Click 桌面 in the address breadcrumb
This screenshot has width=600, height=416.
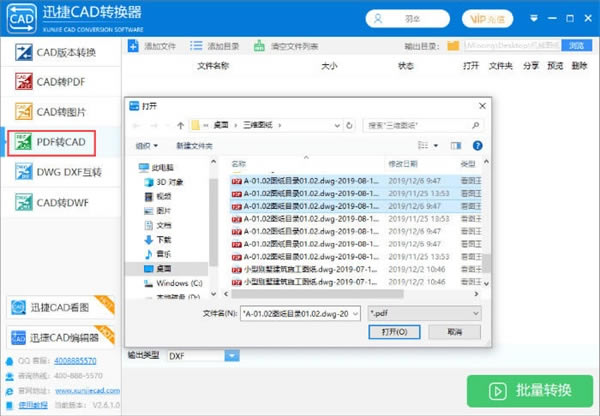[221, 125]
